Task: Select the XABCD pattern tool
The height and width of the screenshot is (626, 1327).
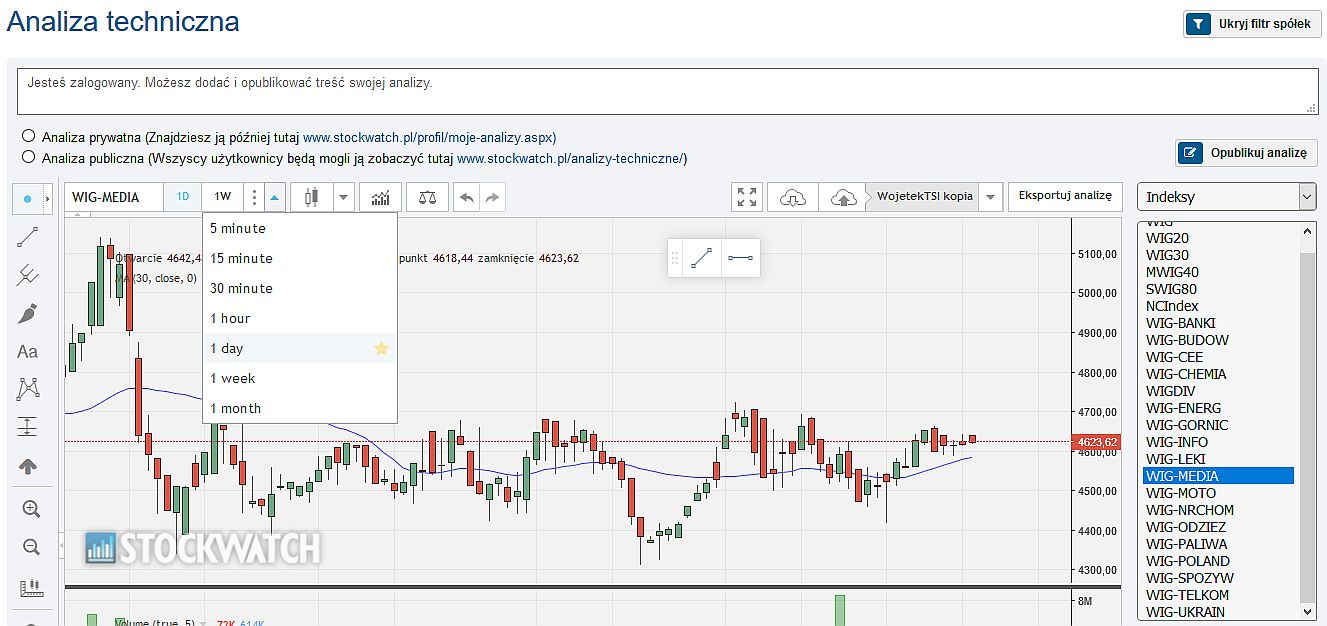Action: [28, 389]
